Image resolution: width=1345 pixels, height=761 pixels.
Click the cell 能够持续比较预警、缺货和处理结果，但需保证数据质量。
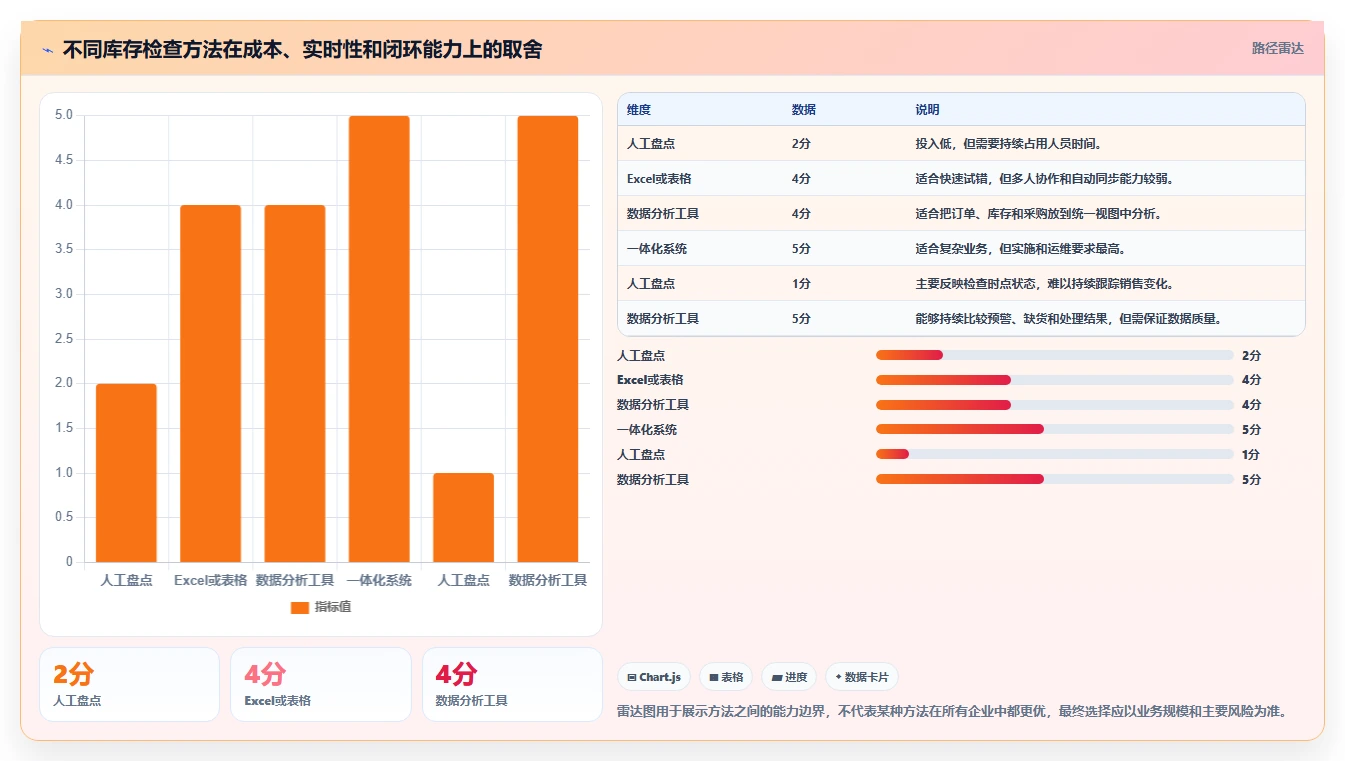1069,319
